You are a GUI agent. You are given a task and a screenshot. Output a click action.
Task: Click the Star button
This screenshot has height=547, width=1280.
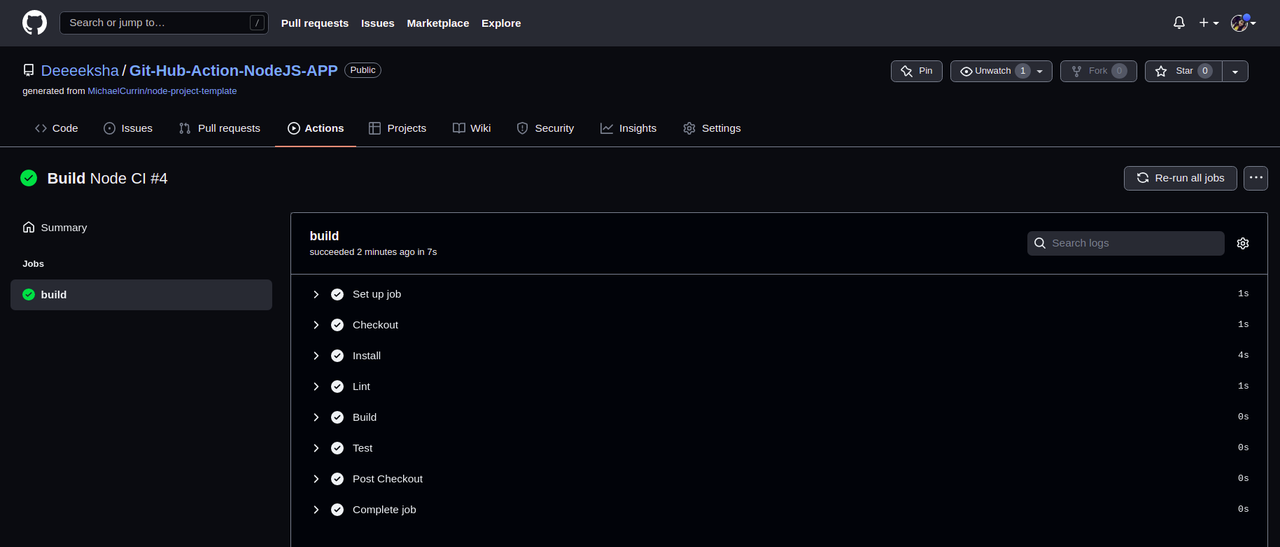(x=1183, y=71)
